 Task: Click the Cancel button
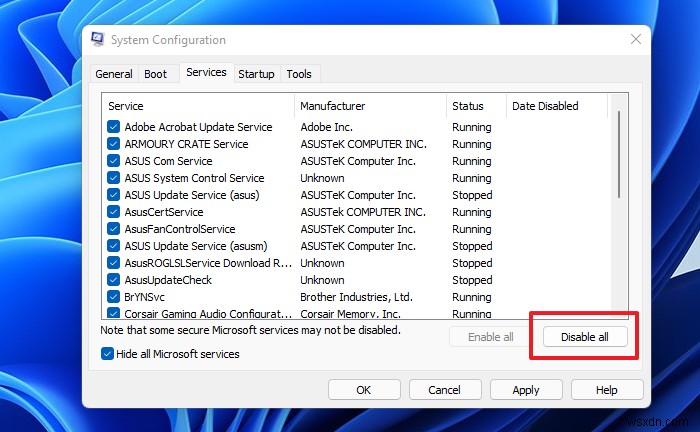pos(445,390)
